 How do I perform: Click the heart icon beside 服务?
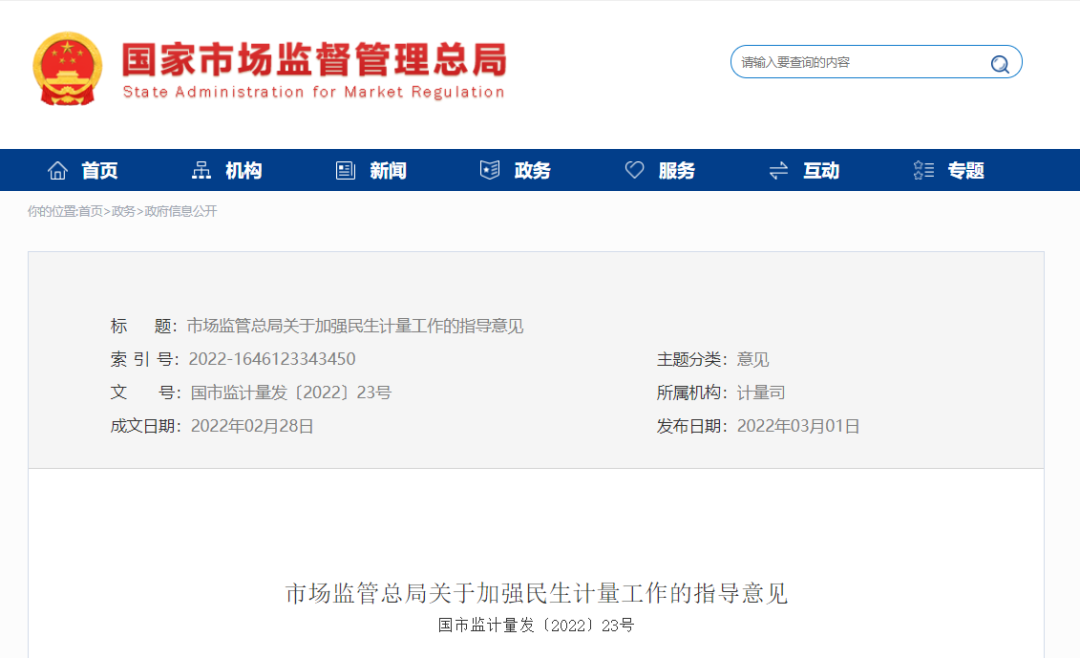pos(634,169)
